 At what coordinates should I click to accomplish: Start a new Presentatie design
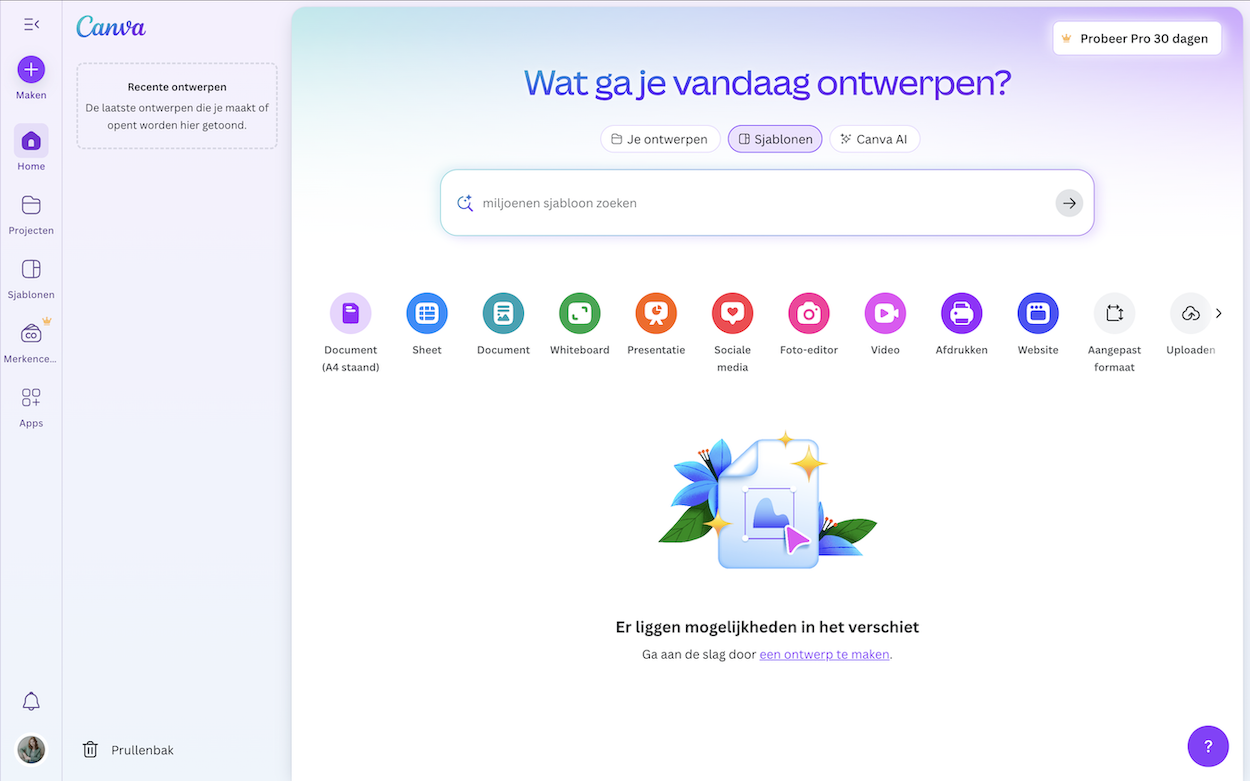(x=656, y=314)
